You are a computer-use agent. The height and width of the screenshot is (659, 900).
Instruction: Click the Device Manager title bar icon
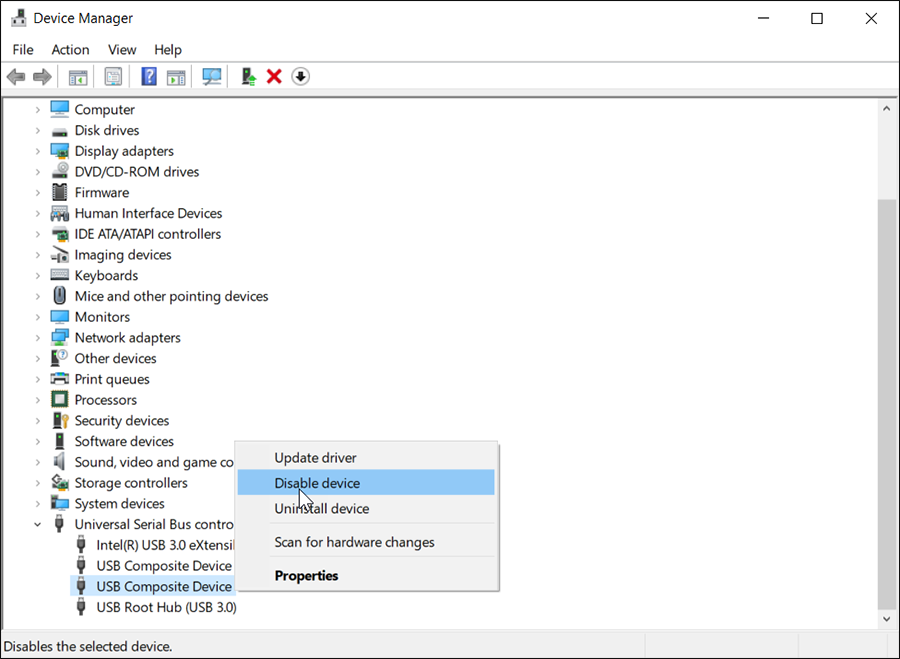(18, 18)
